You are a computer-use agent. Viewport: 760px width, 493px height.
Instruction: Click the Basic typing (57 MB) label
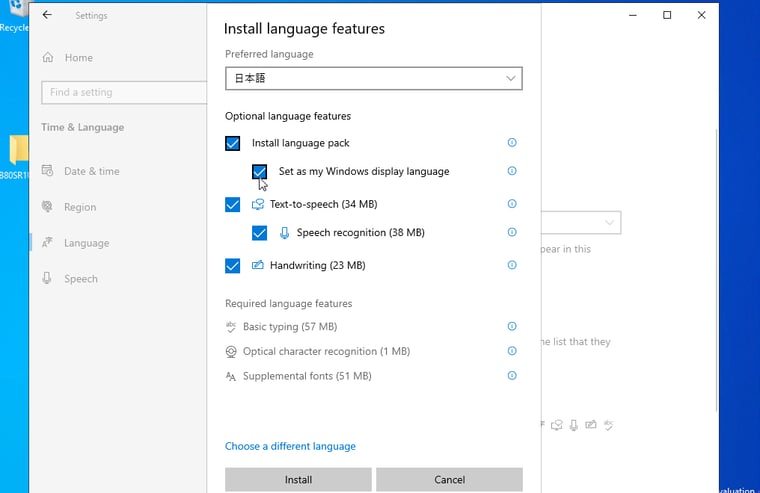290,327
